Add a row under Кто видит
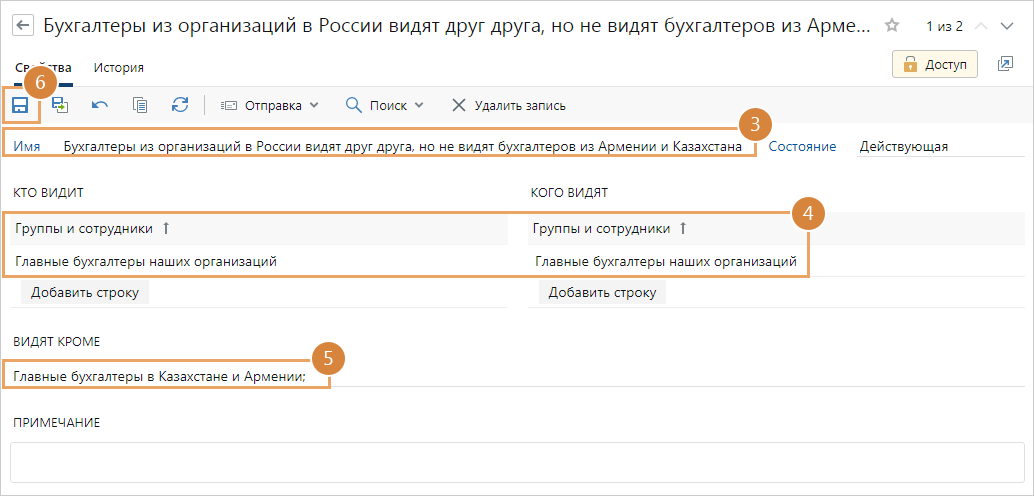Viewport: 1034px width, 496px height. coord(85,292)
